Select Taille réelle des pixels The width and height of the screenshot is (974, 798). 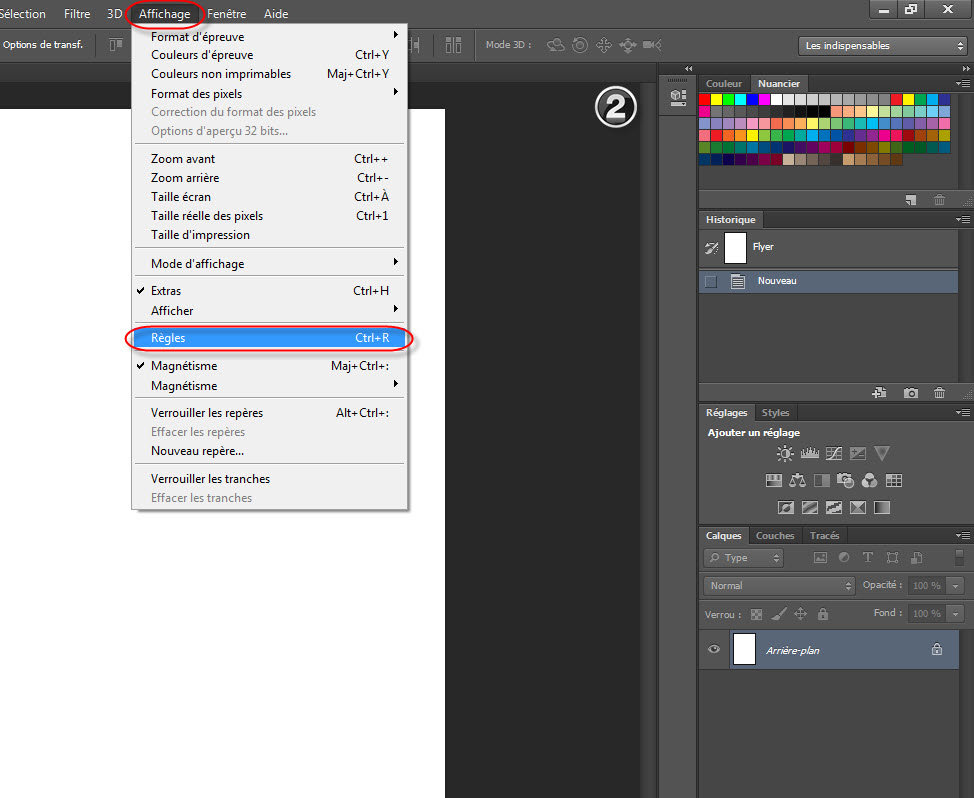(270, 215)
